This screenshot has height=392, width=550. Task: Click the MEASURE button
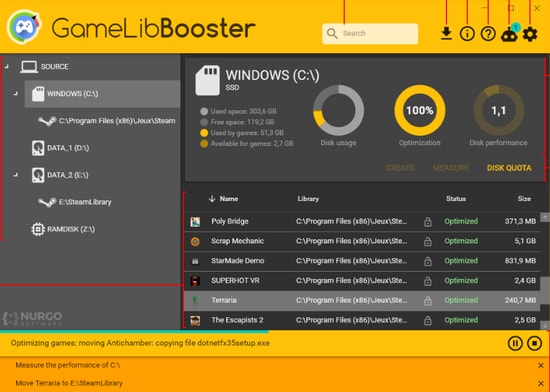pyautogui.click(x=451, y=168)
